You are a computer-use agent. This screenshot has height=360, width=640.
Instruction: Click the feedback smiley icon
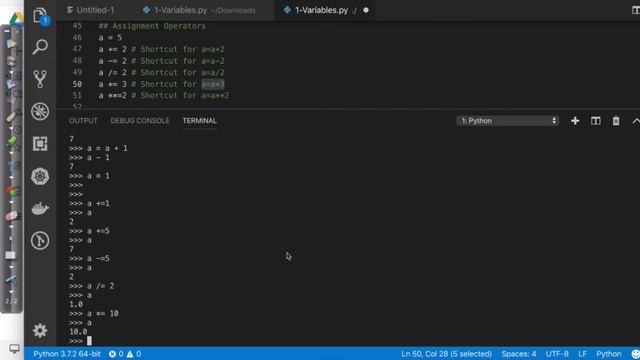point(635,354)
